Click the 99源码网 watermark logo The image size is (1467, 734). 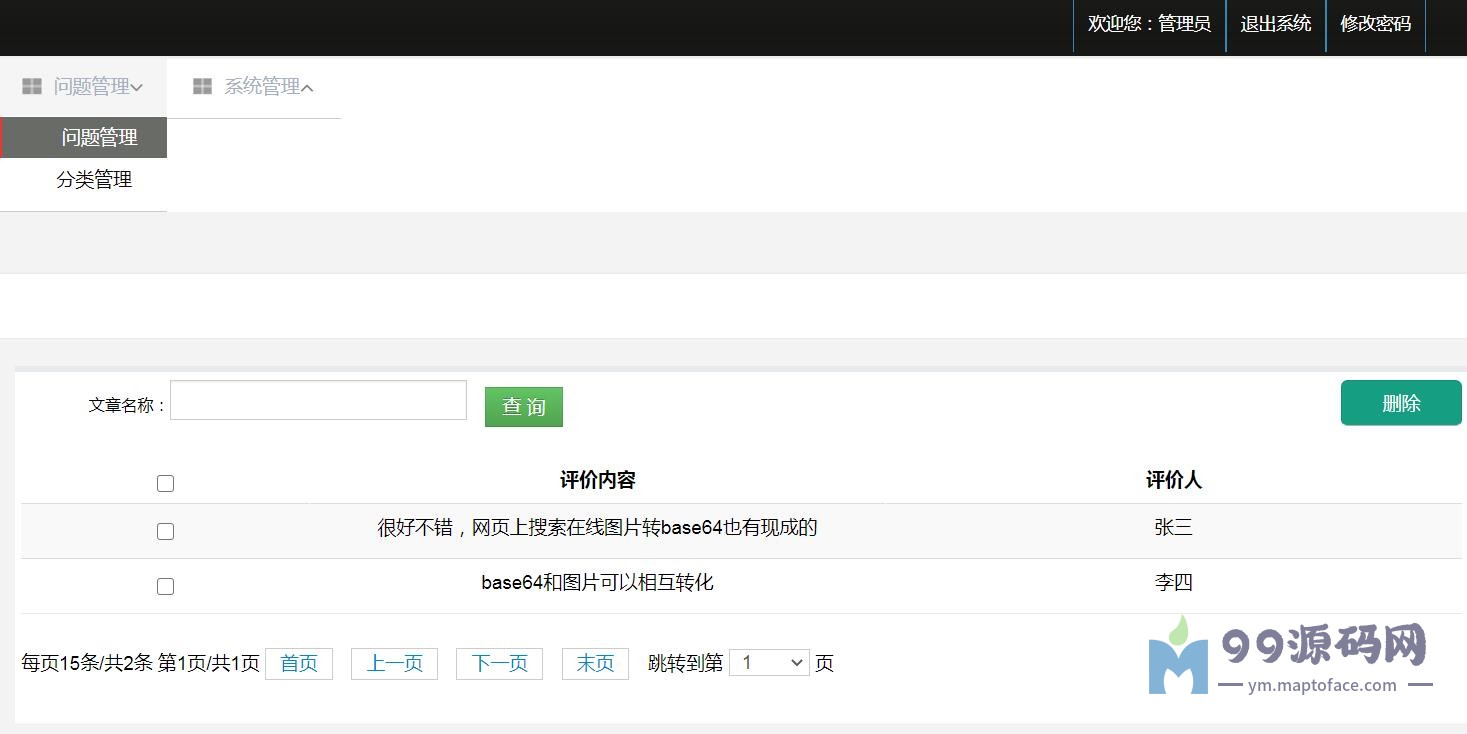coord(1291,656)
